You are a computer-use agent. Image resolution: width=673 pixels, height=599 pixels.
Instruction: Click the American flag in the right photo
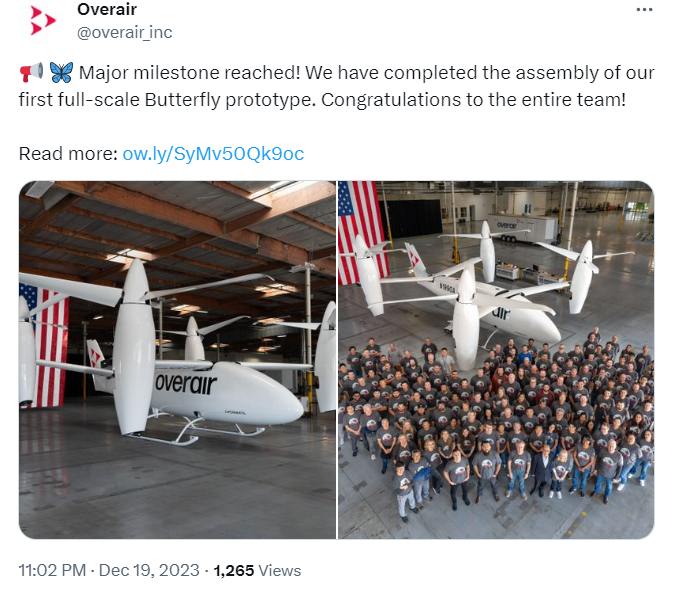coord(361,232)
